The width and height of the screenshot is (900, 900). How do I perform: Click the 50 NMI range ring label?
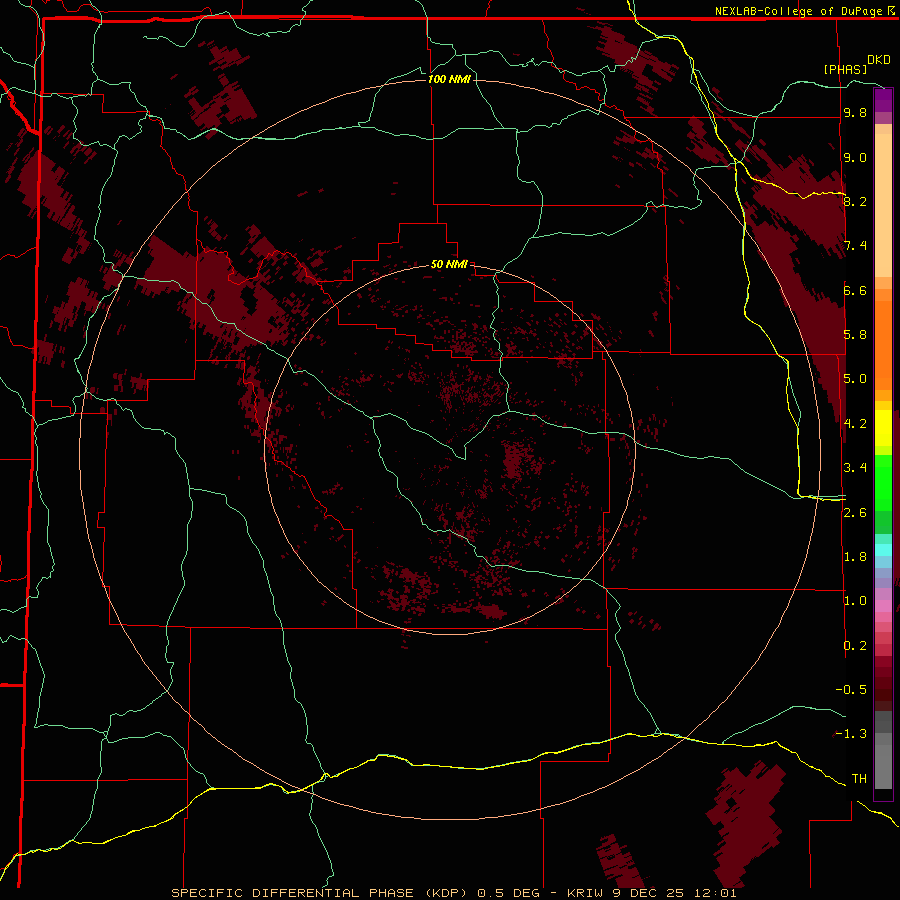pyautogui.click(x=449, y=264)
